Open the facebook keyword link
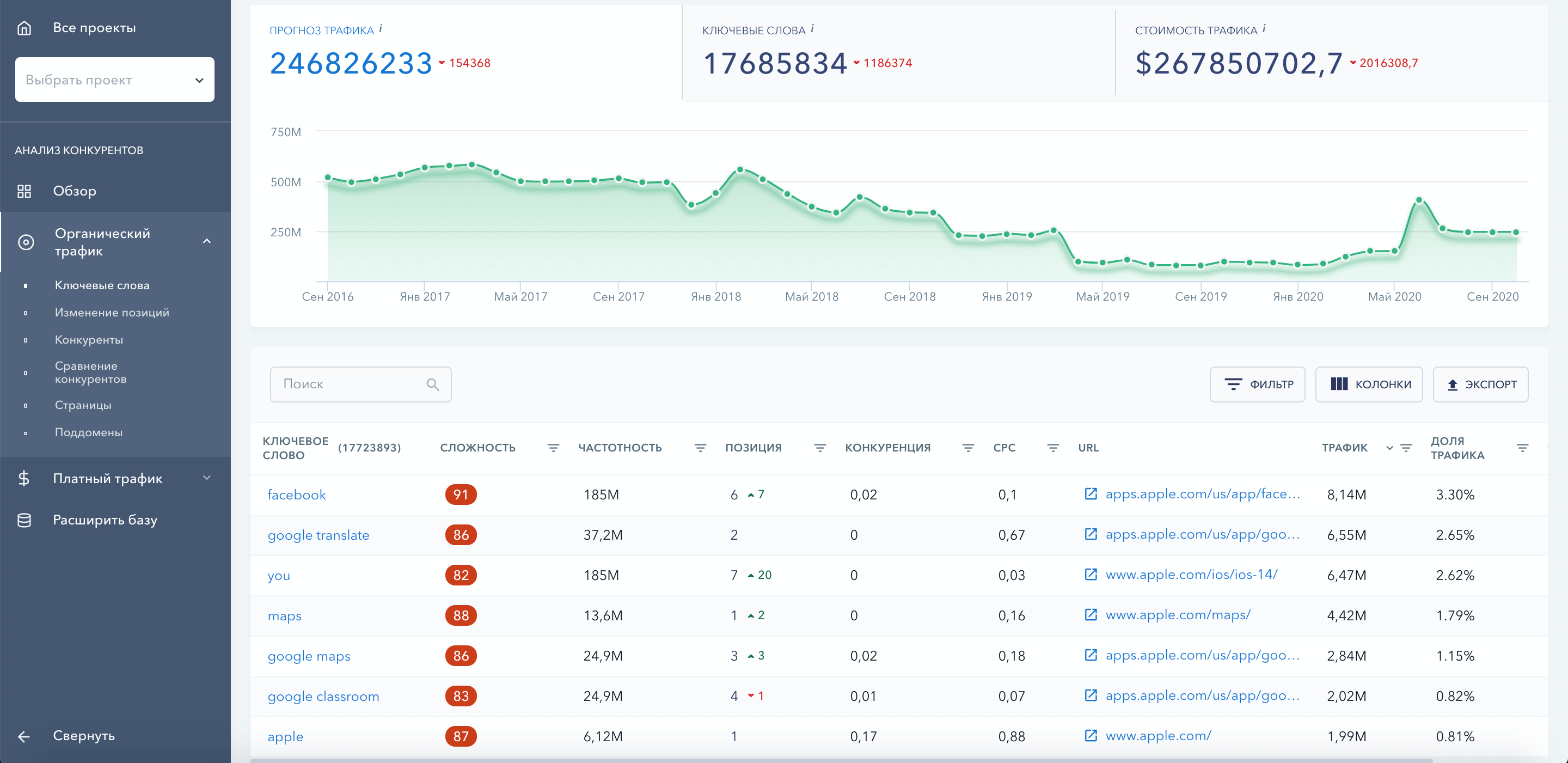Image resolution: width=1568 pixels, height=763 pixels. [296, 495]
